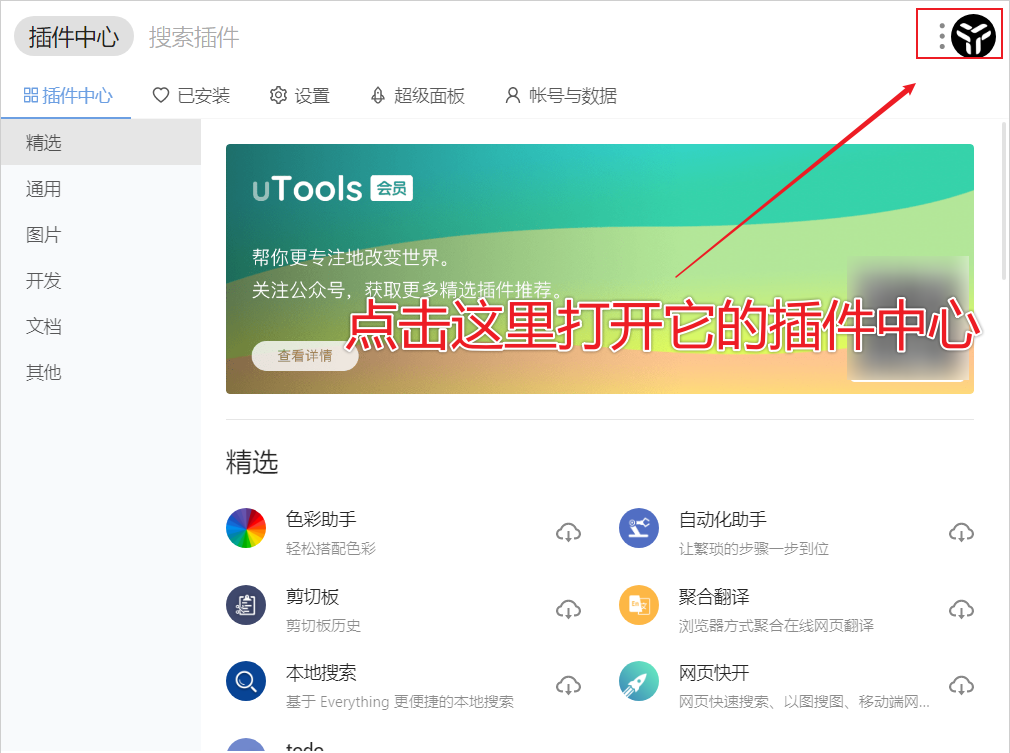
Task: Download the 网页快开 plugin
Action: pyautogui.click(x=961, y=685)
